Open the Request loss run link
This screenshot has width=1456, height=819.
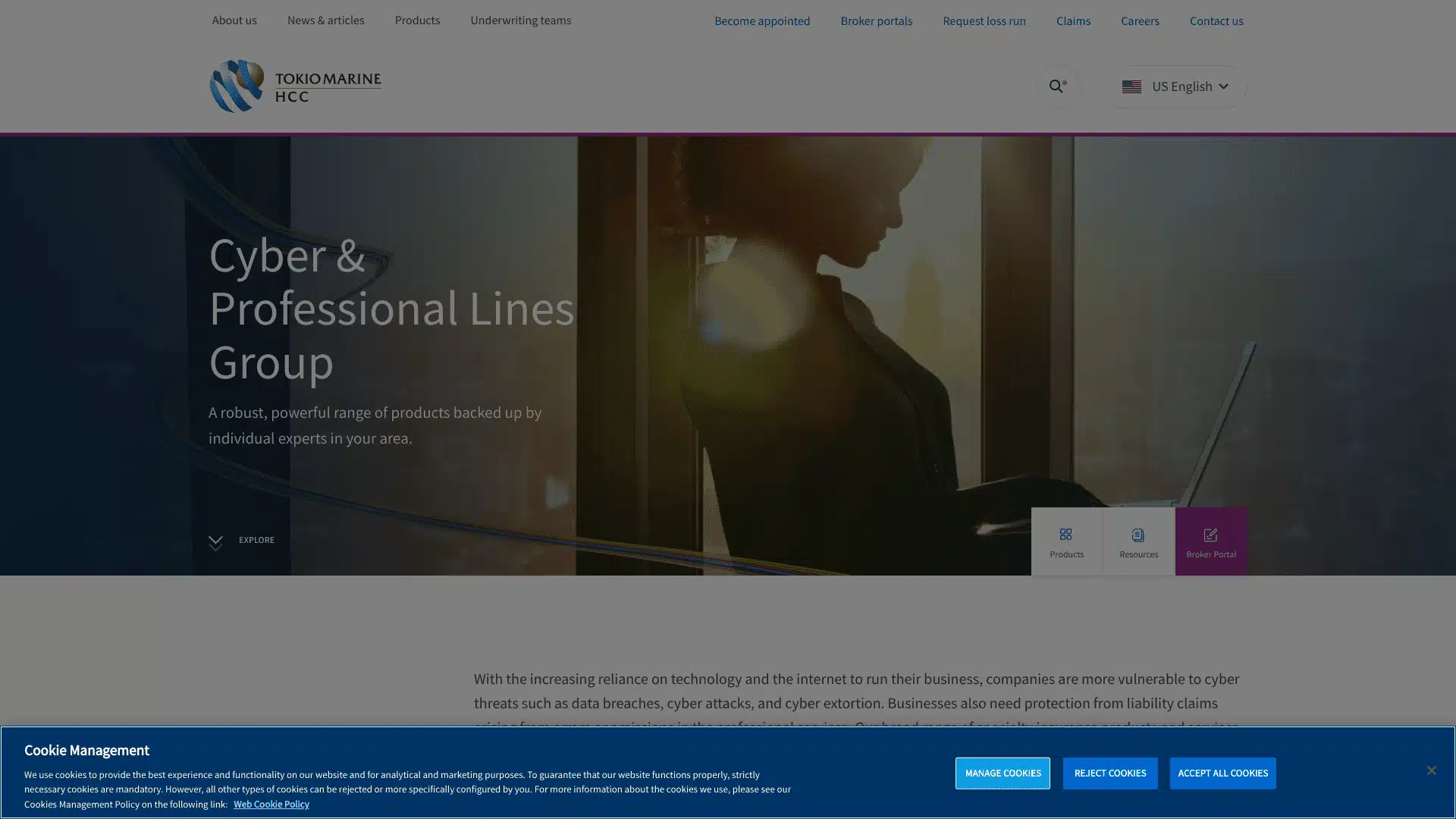click(x=984, y=21)
